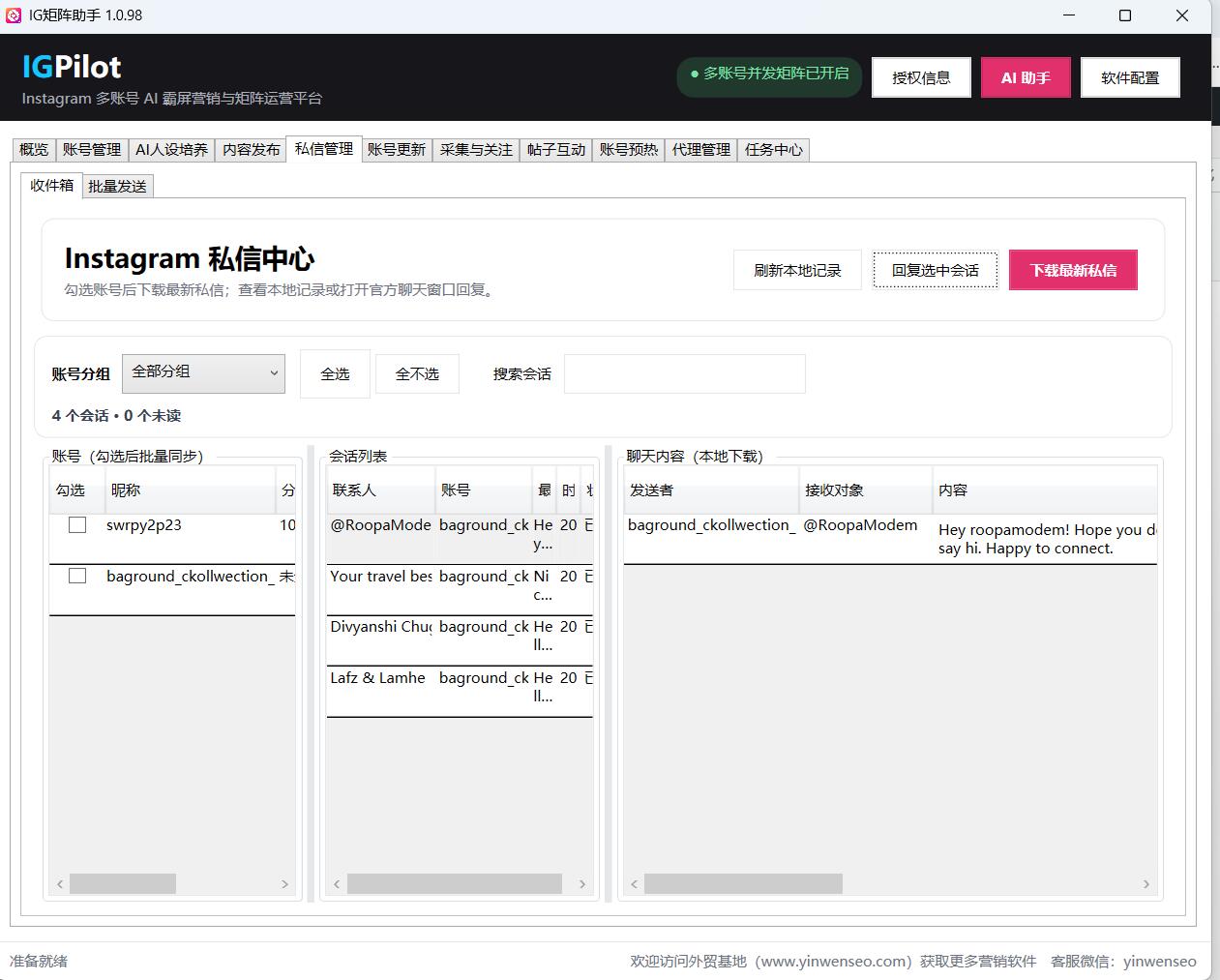Select the Divyanshi Chug conversation row
1220x980 pixels.
click(460, 640)
